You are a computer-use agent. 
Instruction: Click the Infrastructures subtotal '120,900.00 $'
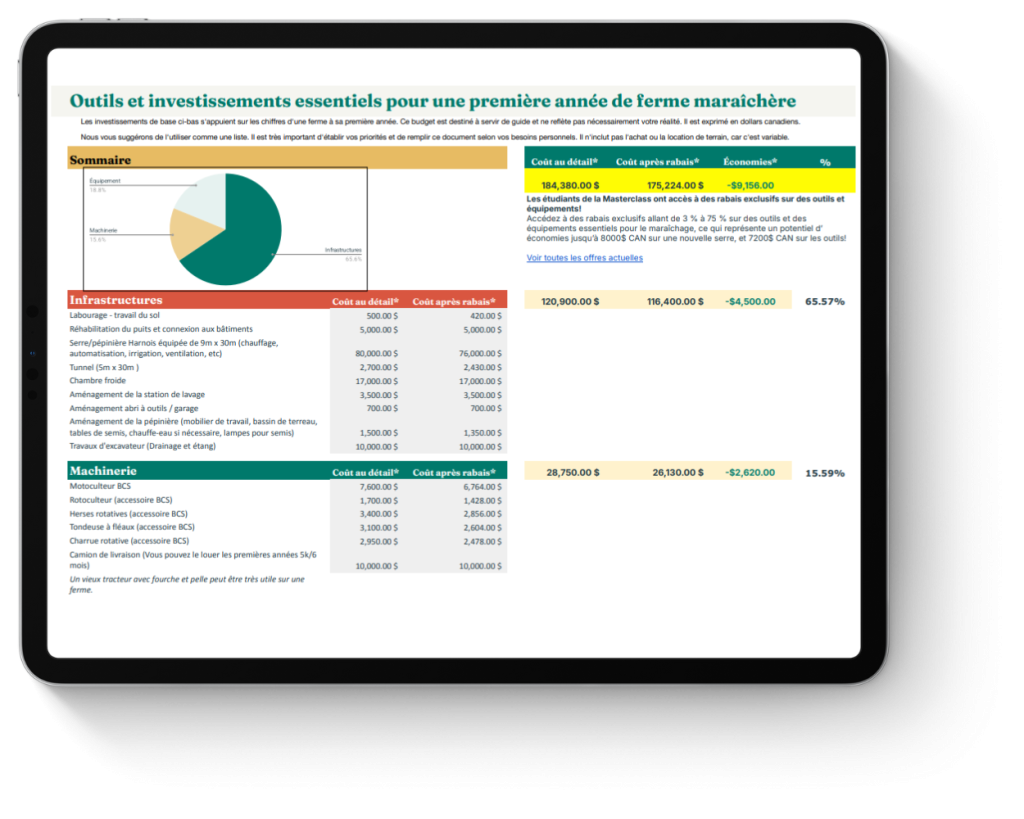tap(570, 302)
